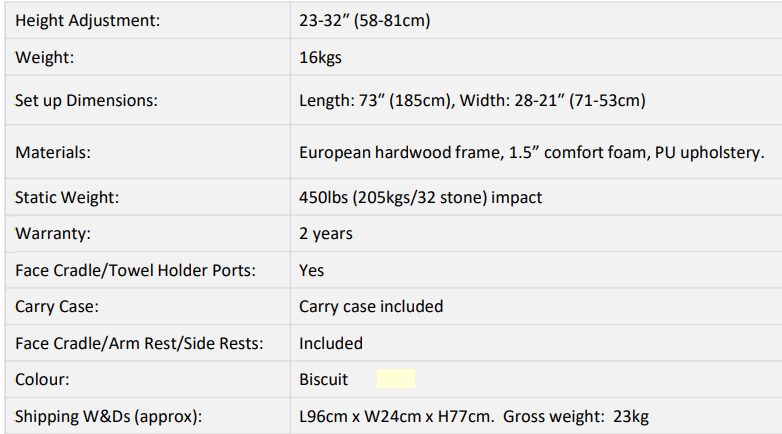This screenshot has height=434, width=782.
Task: Select the Weight label cell
Action: coord(148,57)
